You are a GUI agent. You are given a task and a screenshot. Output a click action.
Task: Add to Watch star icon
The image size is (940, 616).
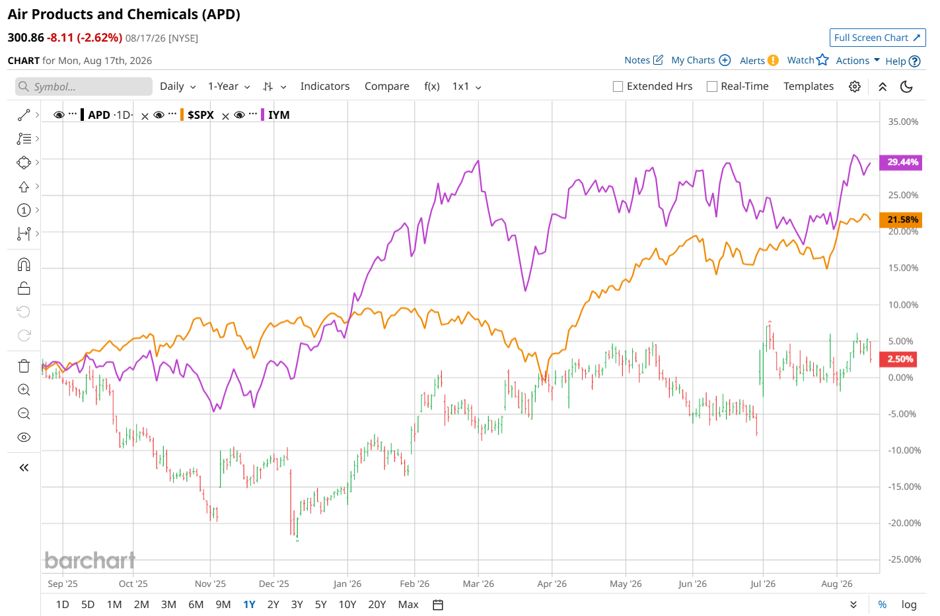coord(822,60)
